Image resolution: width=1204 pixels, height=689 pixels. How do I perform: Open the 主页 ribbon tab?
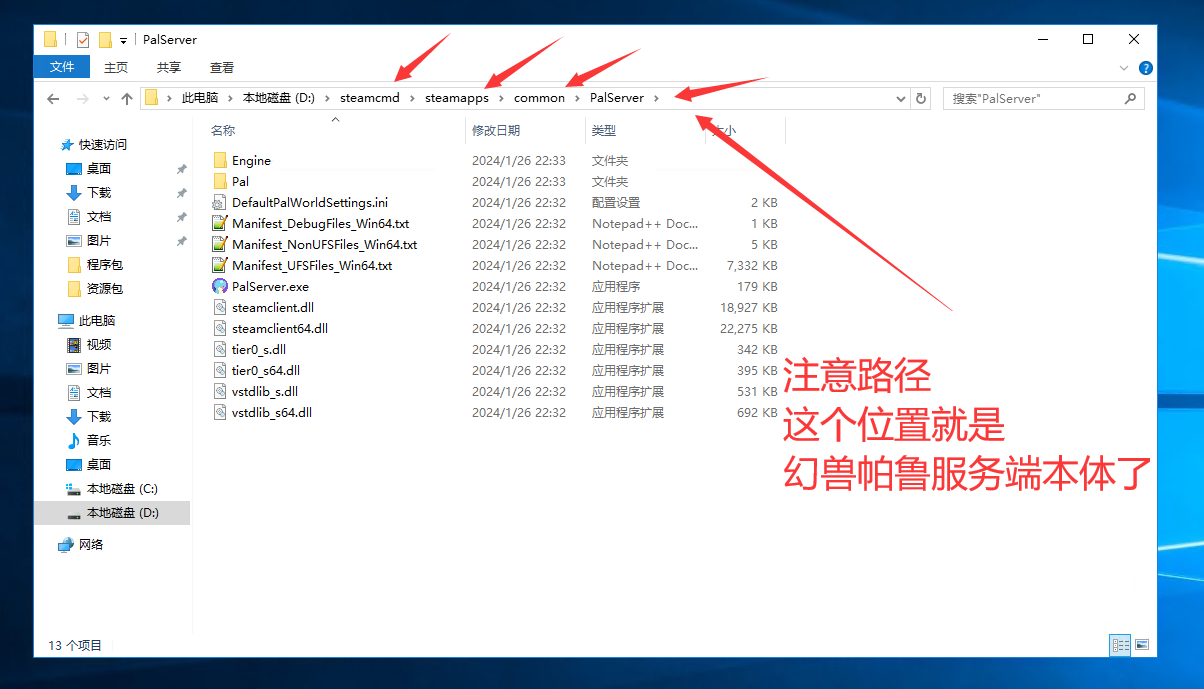coord(116,68)
